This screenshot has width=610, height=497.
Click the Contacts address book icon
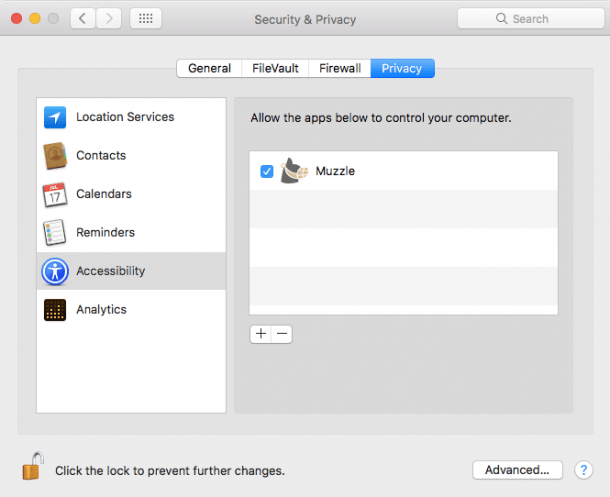click(55, 156)
